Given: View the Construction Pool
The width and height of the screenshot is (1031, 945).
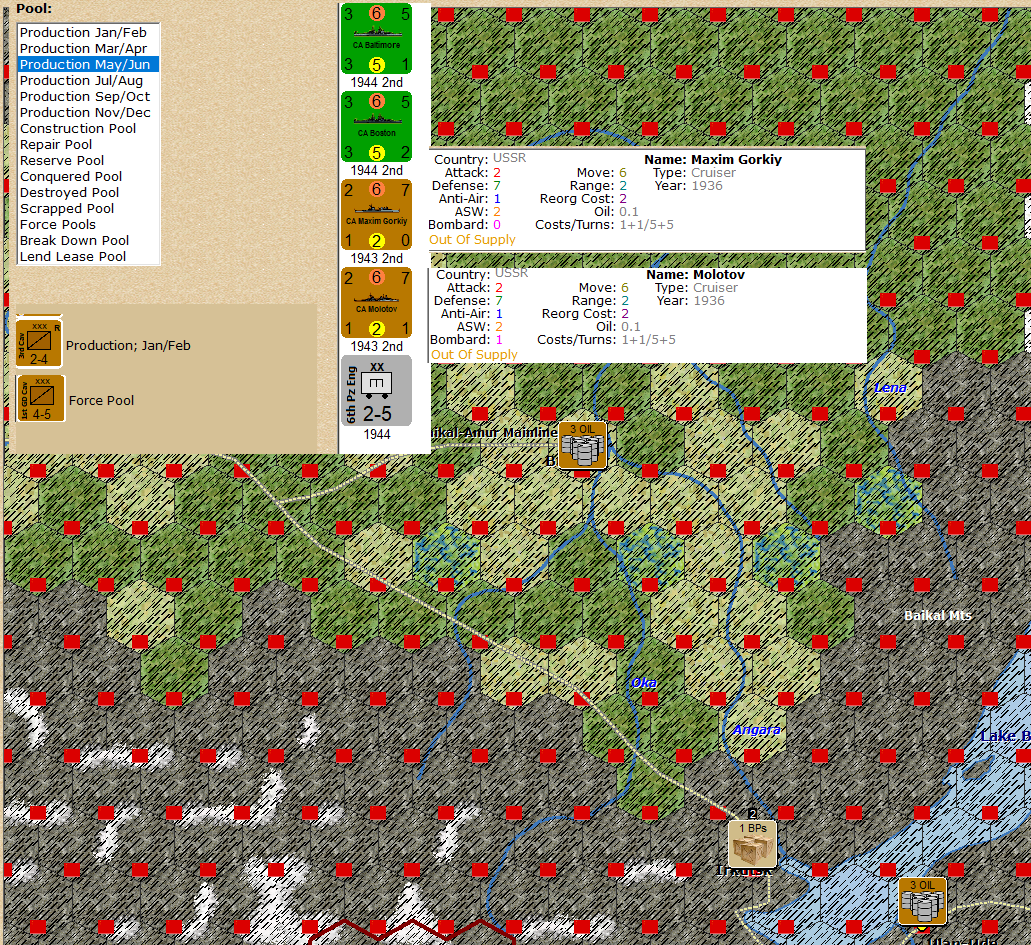Looking at the screenshot, I should tap(88, 128).
